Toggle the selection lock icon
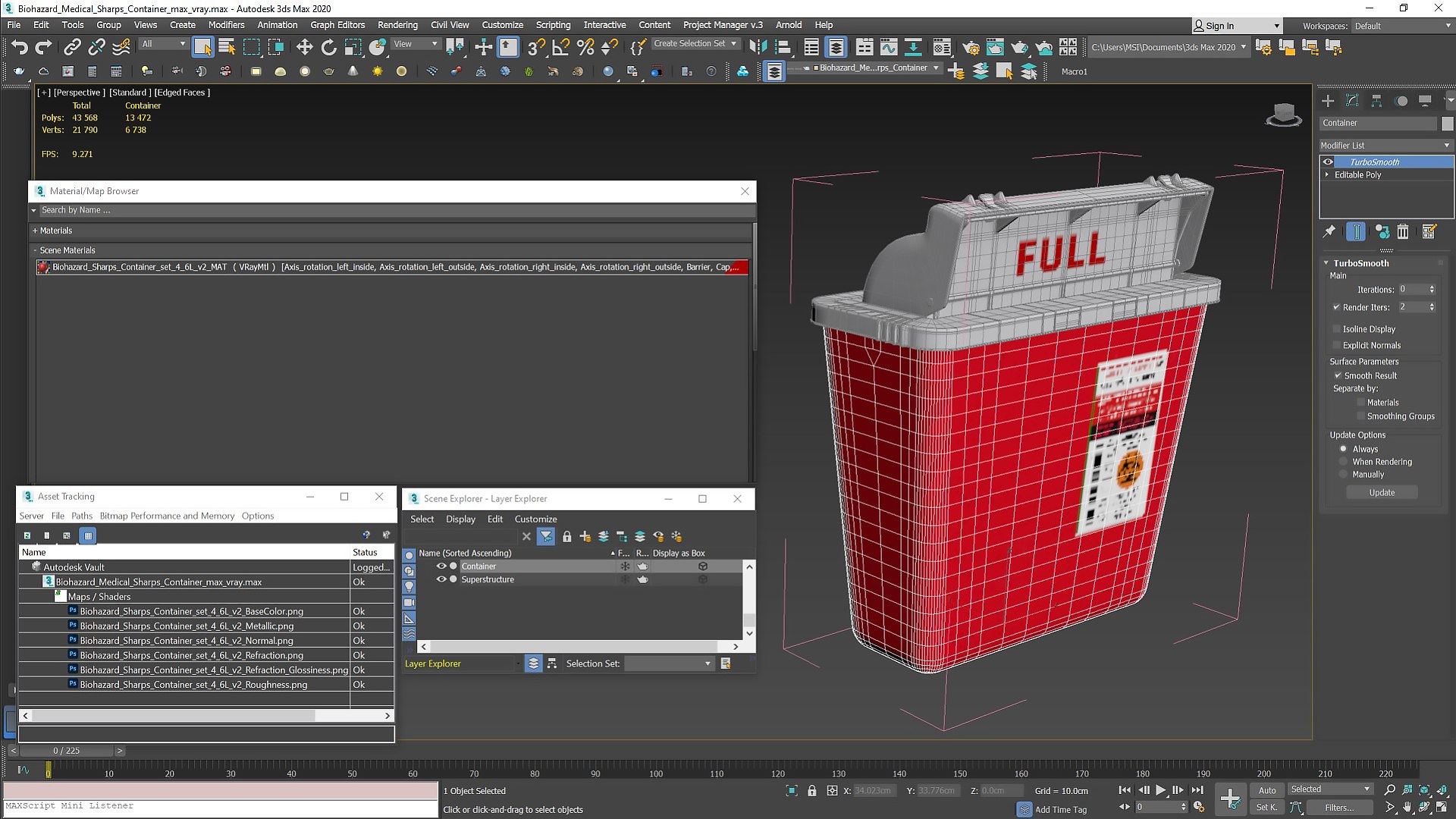1456x819 pixels. coord(811,790)
